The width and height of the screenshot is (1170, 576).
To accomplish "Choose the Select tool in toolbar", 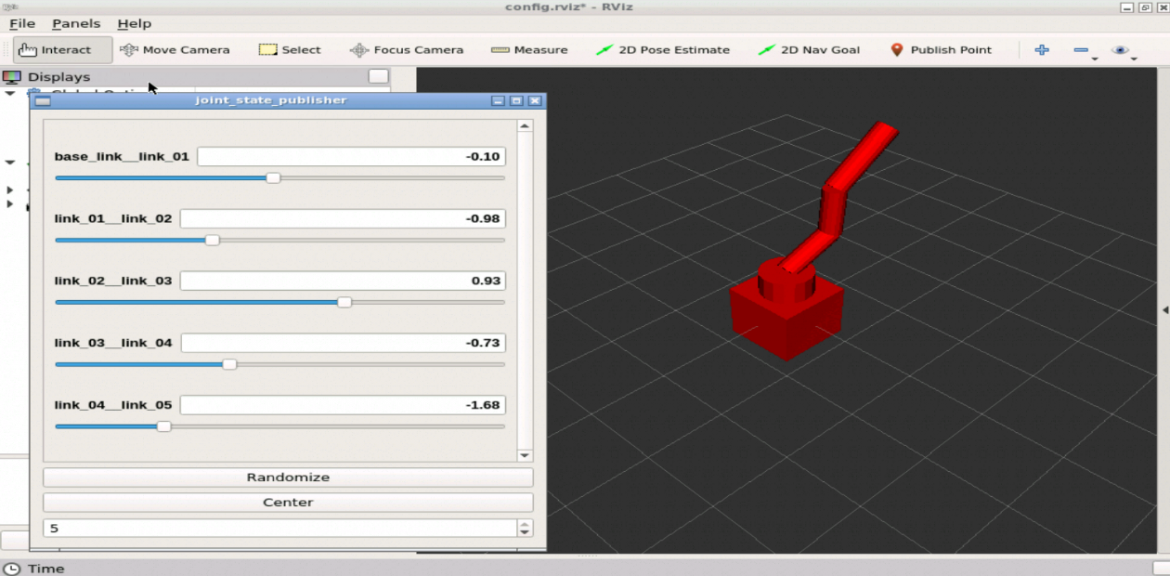I will (290, 50).
